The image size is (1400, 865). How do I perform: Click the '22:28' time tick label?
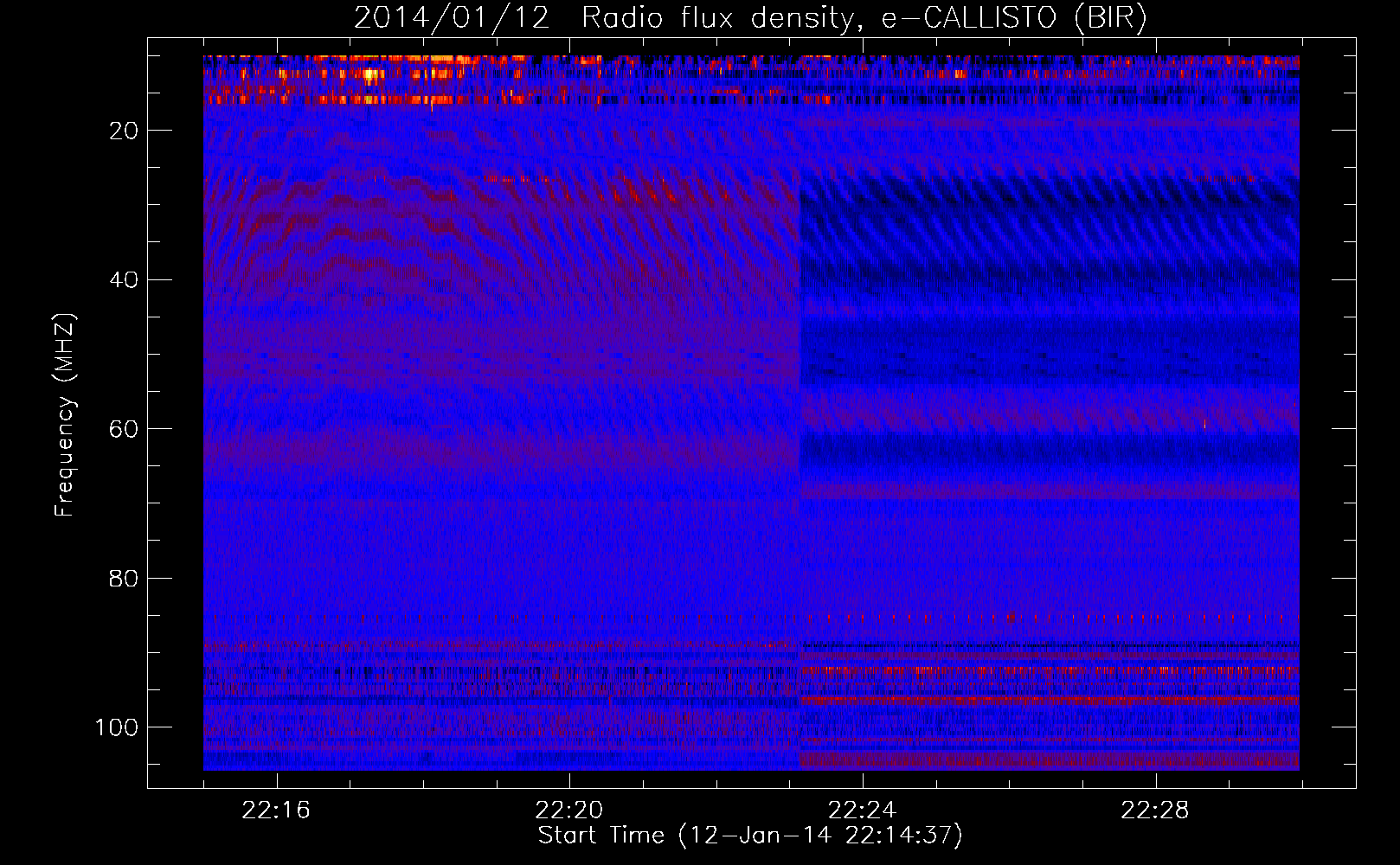click(1155, 811)
